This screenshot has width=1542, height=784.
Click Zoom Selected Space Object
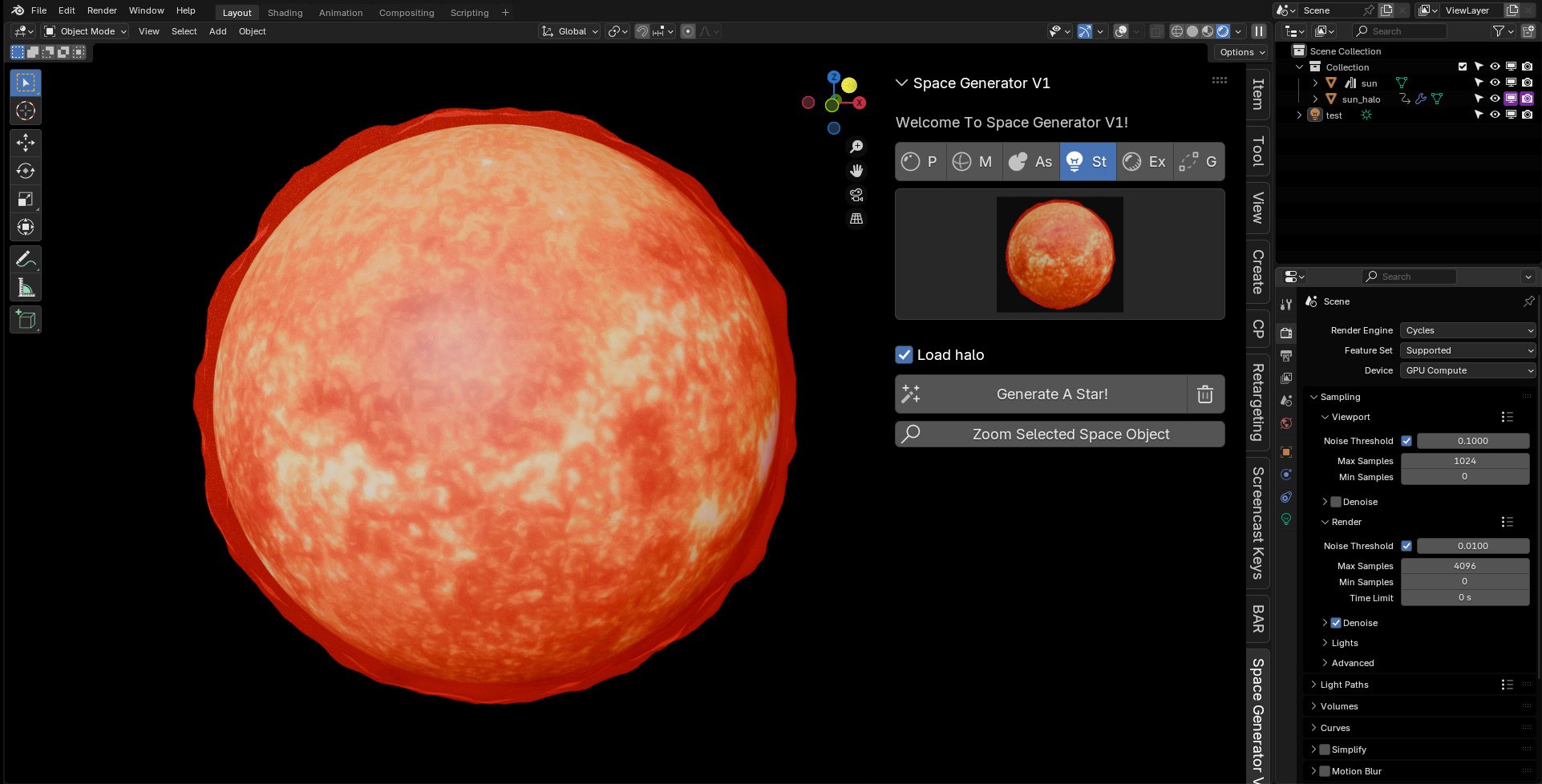coord(1059,434)
